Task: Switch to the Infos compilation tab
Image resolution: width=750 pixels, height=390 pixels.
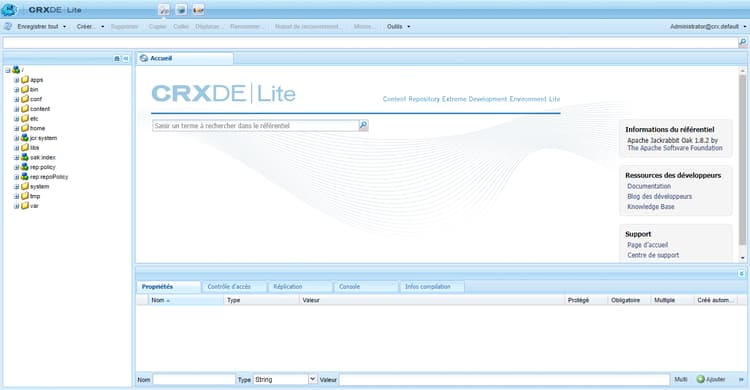Action: coord(432,287)
